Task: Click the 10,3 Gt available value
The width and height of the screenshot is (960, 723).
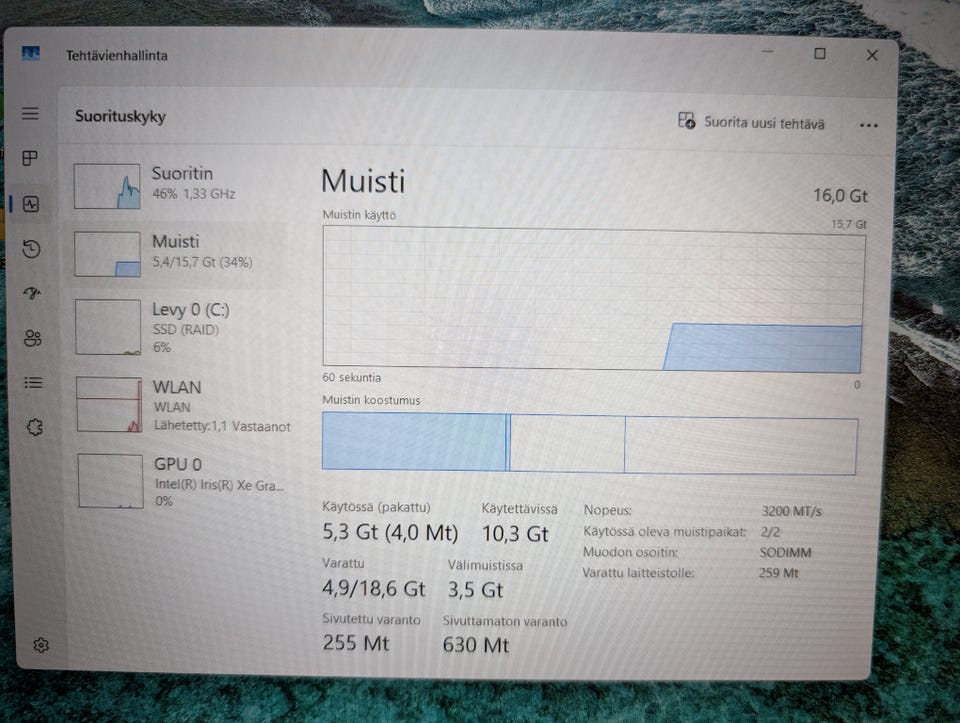Action: coord(515,534)
